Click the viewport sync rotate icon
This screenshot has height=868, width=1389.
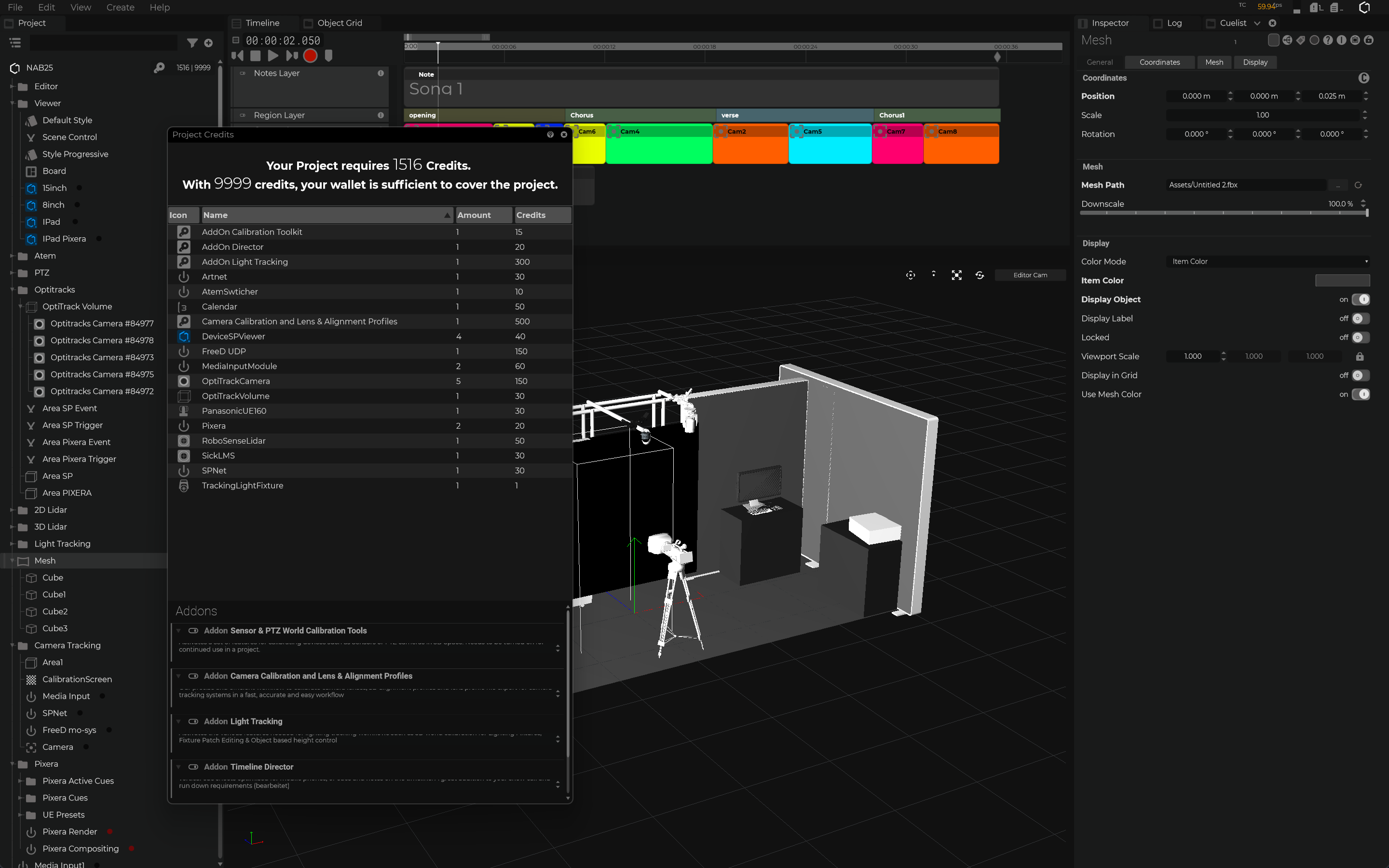click(x=980, y=275)
